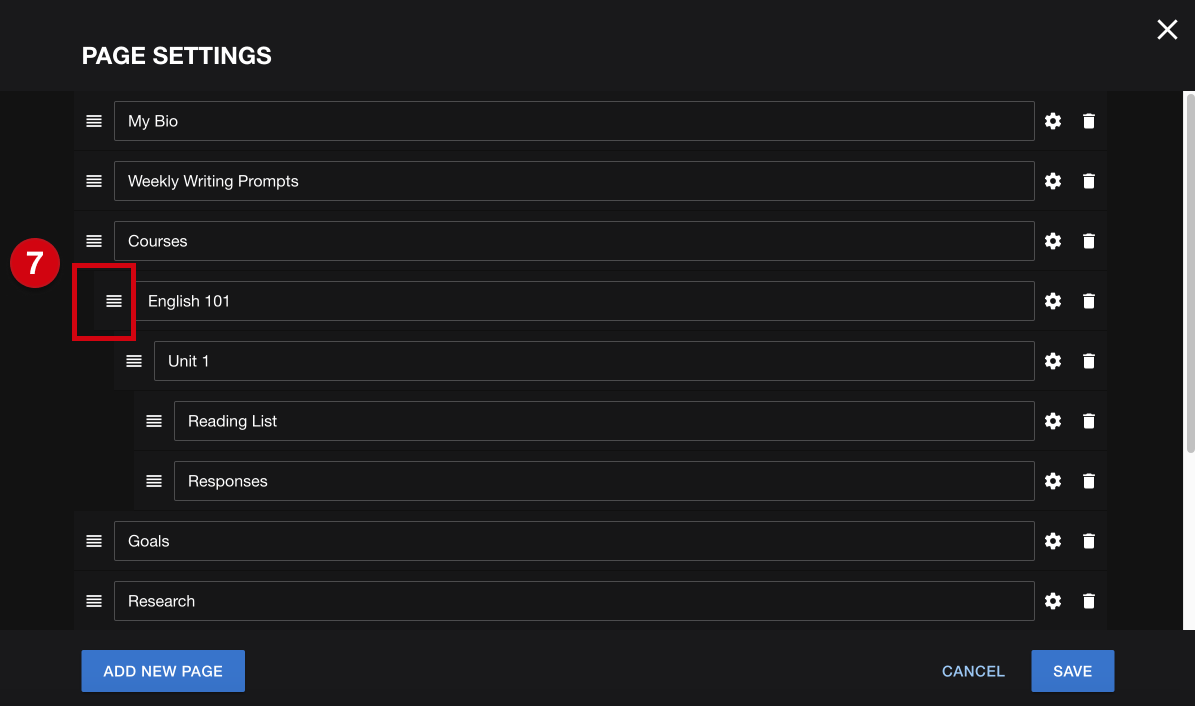Click the drag handle beside English 101
This screenshot has height=706, width=1195.
114,301
